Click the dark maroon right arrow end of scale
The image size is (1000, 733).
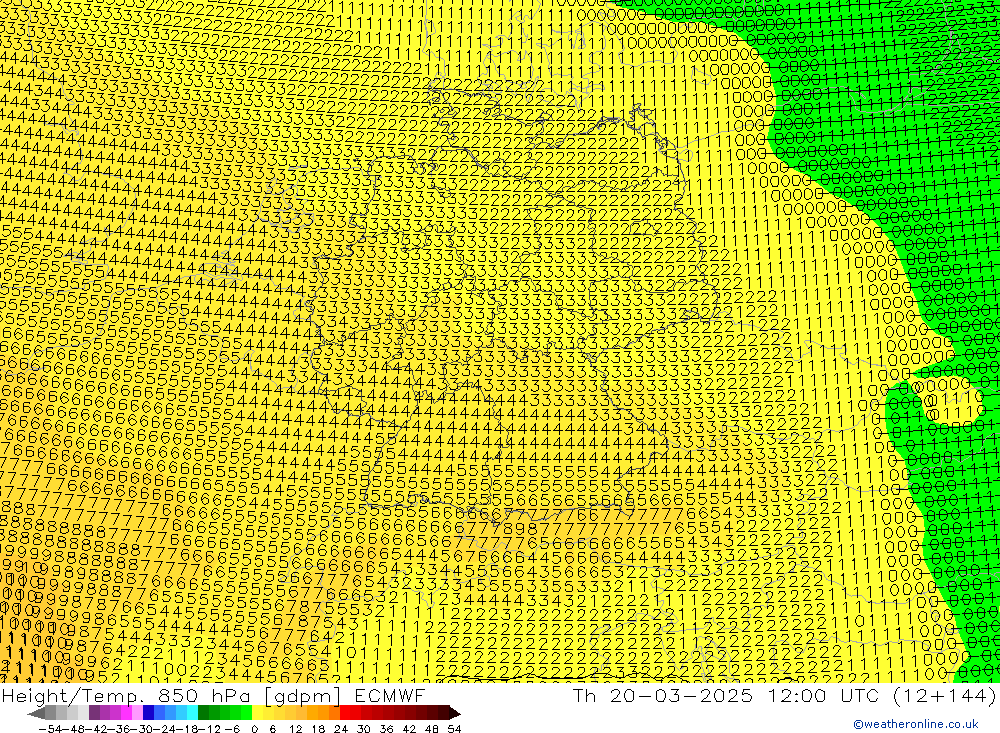[455, 713]
